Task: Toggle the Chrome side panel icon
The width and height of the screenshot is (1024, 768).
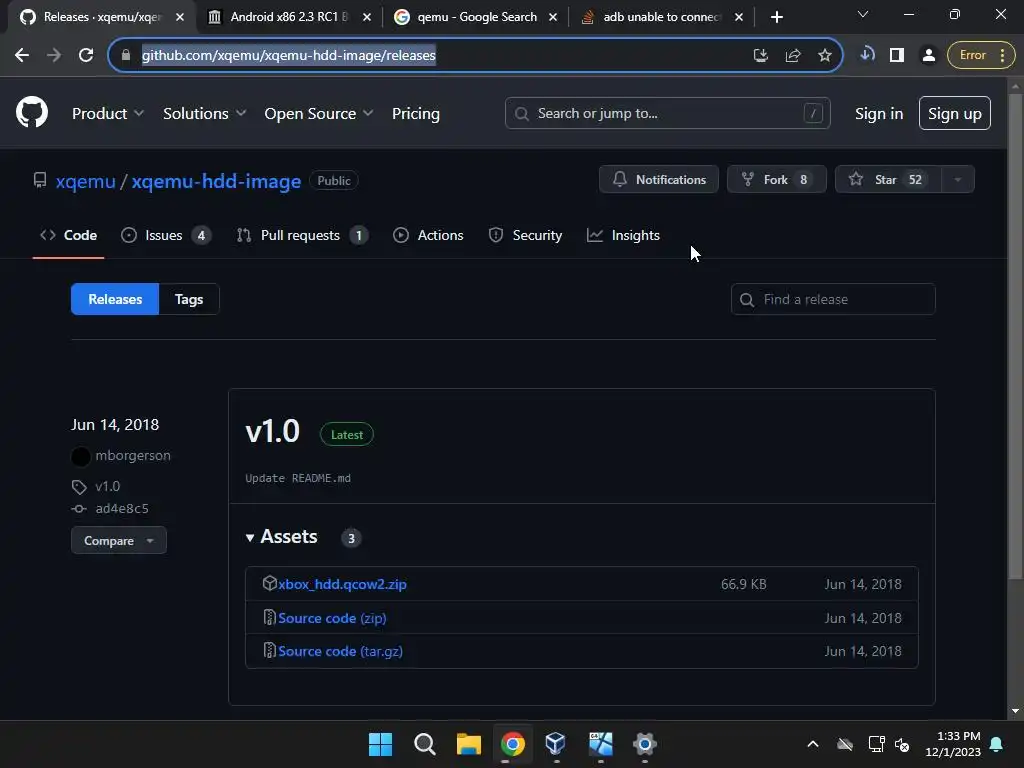Action: pyautogui.click(x=897, y=55)
